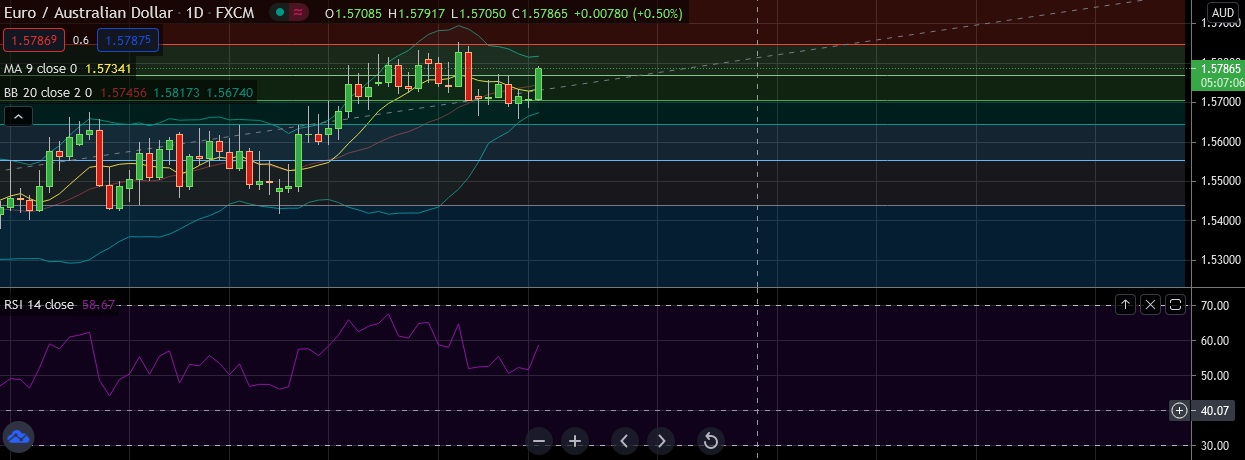Image resolution: width=1245 pixels, height=460 pixels.
Task: Zoom in the chart with plus button
Action: click(x=574, y=440)
